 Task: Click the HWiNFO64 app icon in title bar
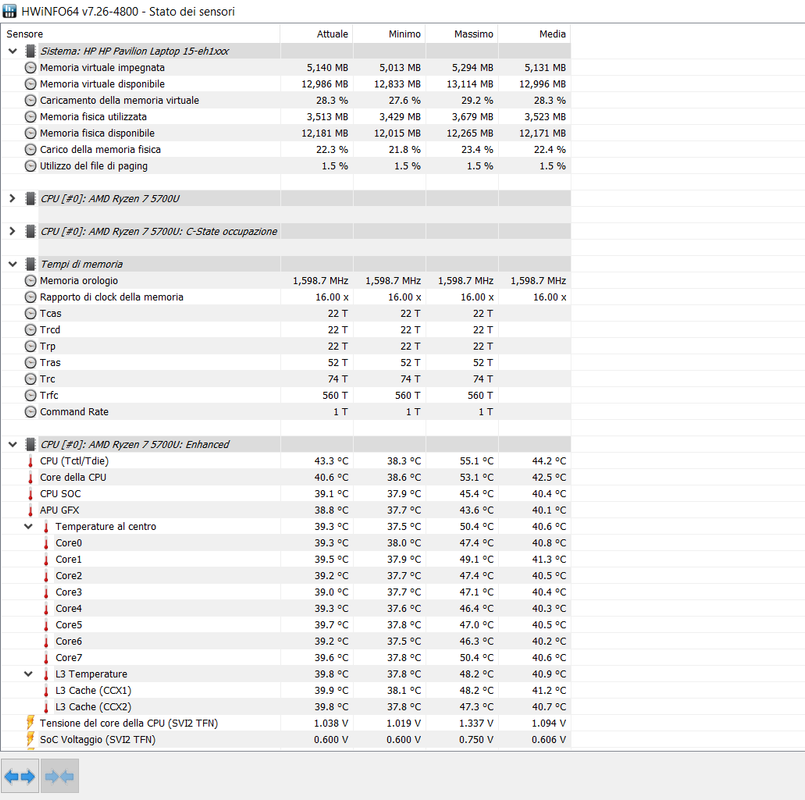[9, 11]
